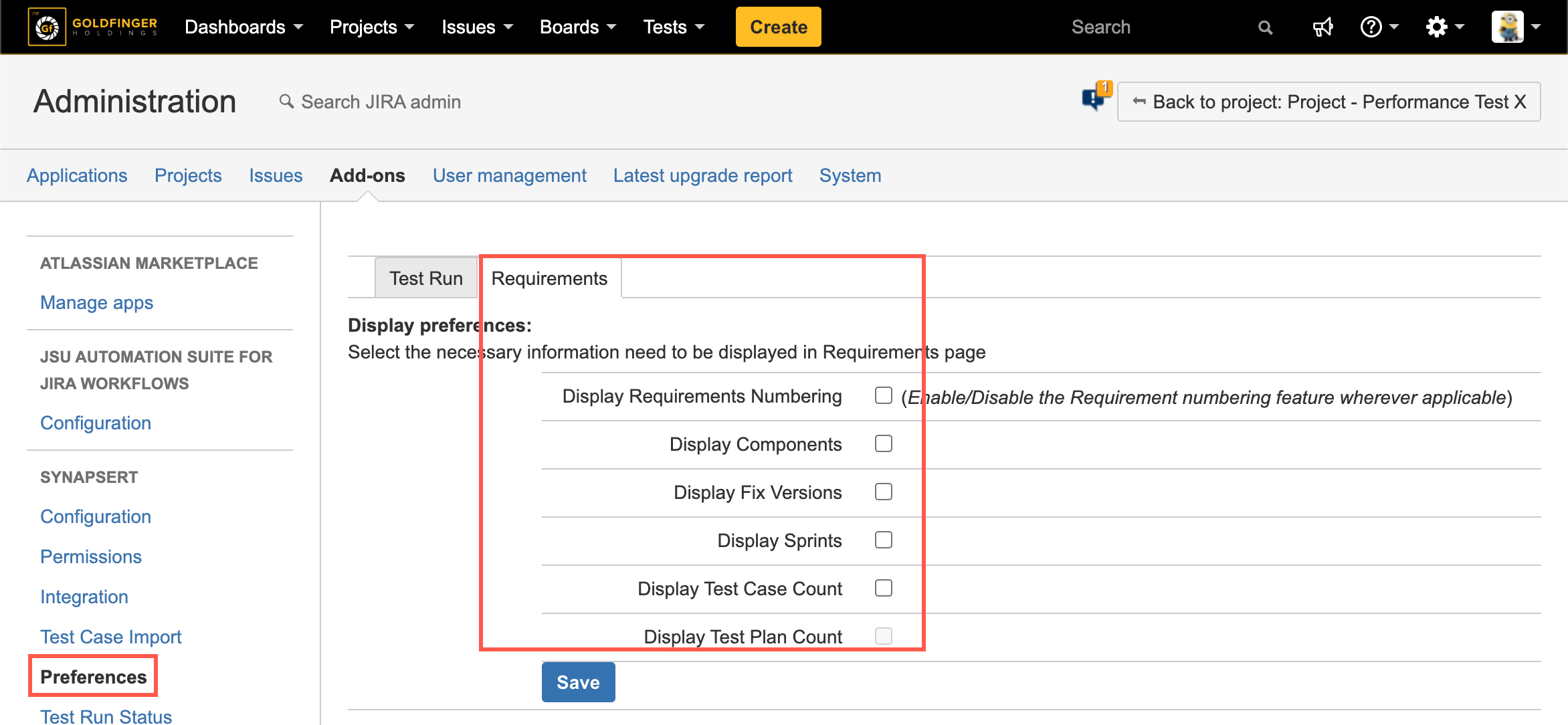This screenshot has width=1568, height=725.
Task: Toggle the Display Sprints checkbox
Action: pyautogui.click(x=883, y=540)
